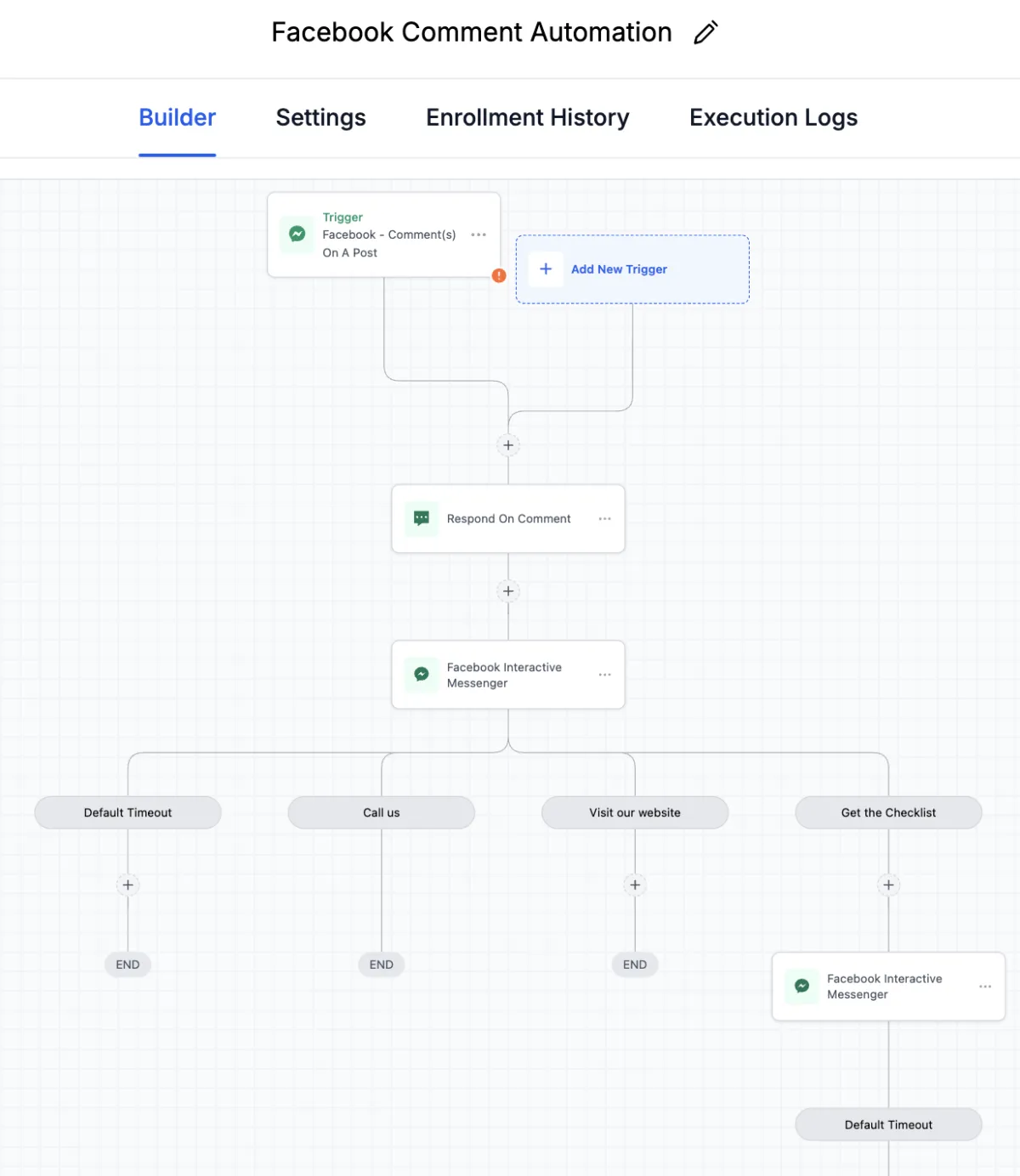Click the plus icon in Add New Trigger
Screen dimensions: 1020x1176
click(546, 269)
